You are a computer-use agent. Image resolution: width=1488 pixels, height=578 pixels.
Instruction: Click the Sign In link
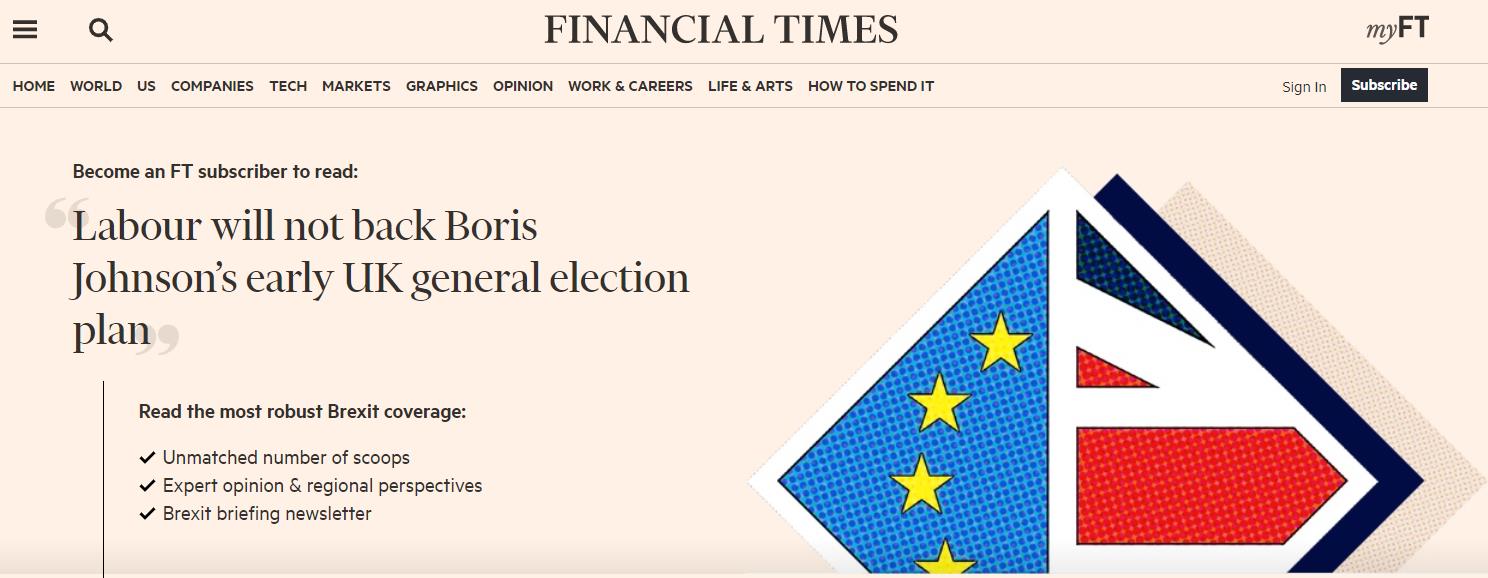click(1304, 87)
